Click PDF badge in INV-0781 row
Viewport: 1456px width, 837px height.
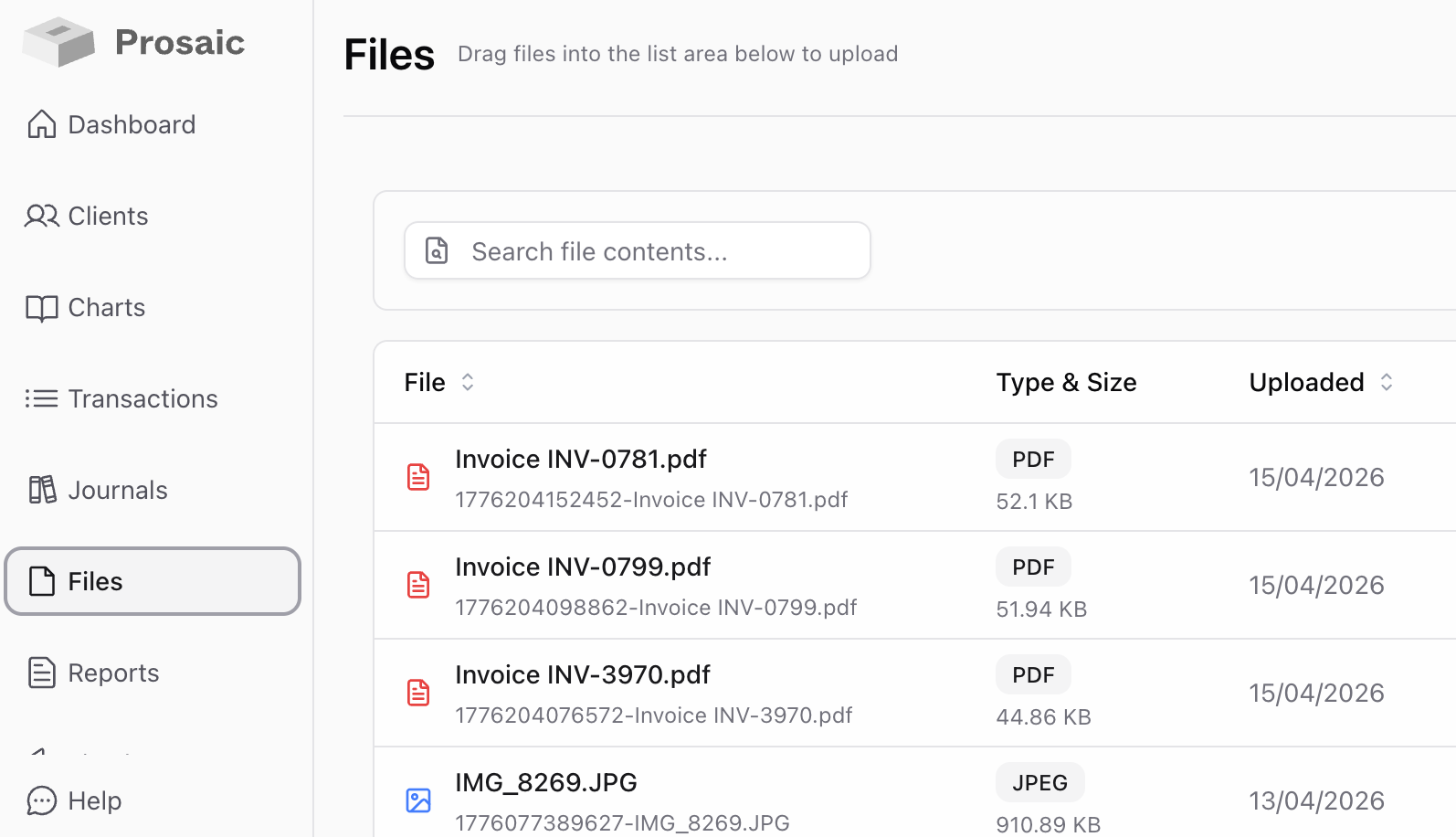click(x=1033, y=459)
